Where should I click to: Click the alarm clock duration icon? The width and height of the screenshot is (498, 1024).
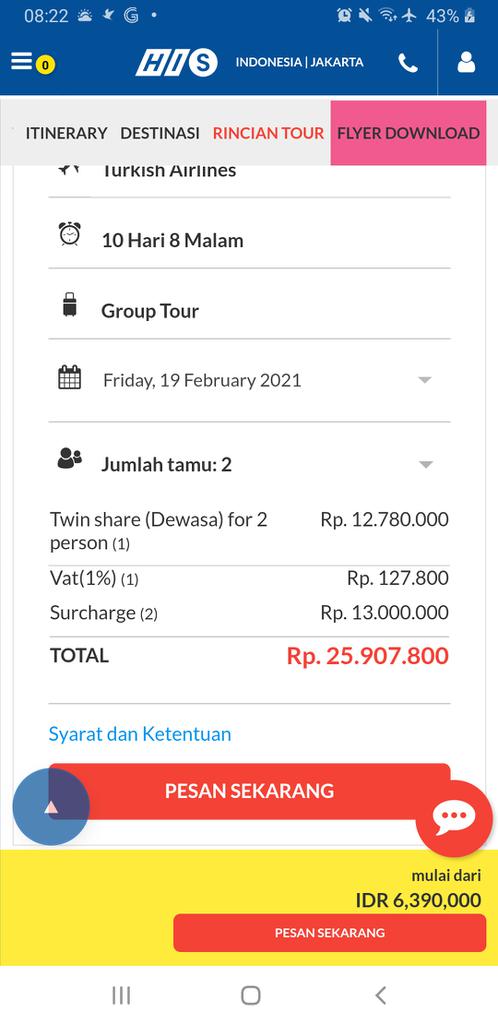tap(70, 234)
